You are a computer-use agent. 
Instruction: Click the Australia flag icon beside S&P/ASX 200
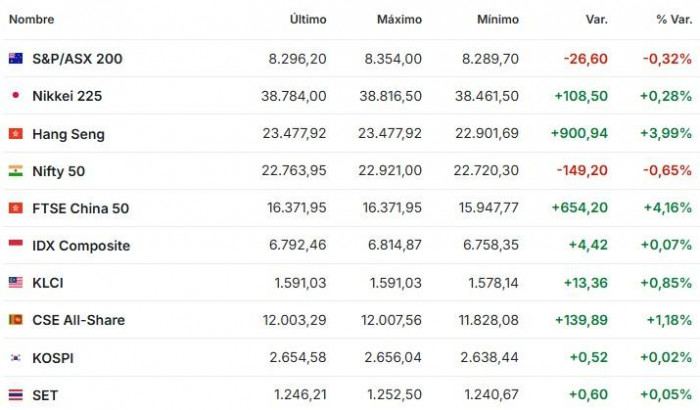(16, 59)
